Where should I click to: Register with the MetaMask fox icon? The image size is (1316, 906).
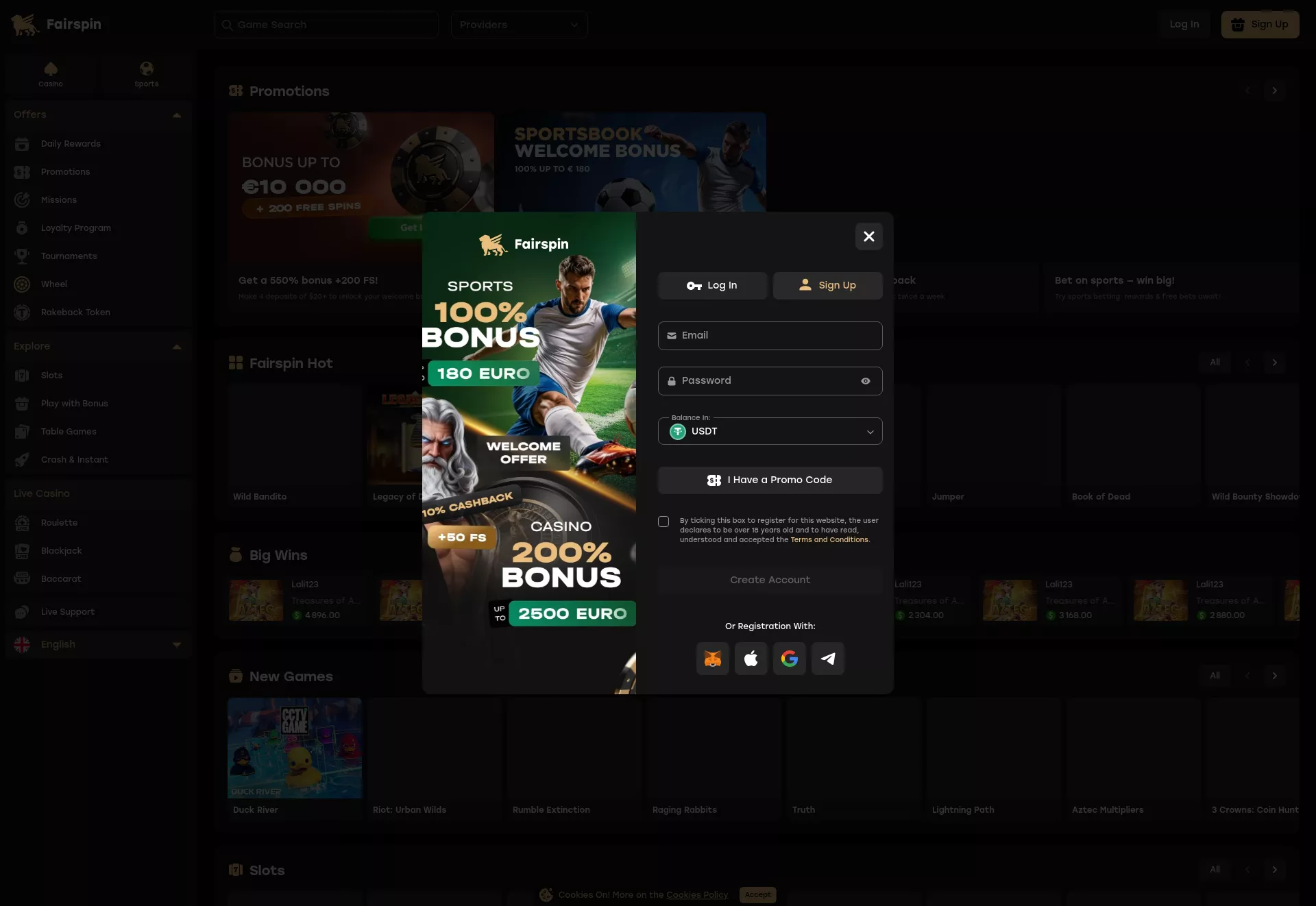(713, 659)
